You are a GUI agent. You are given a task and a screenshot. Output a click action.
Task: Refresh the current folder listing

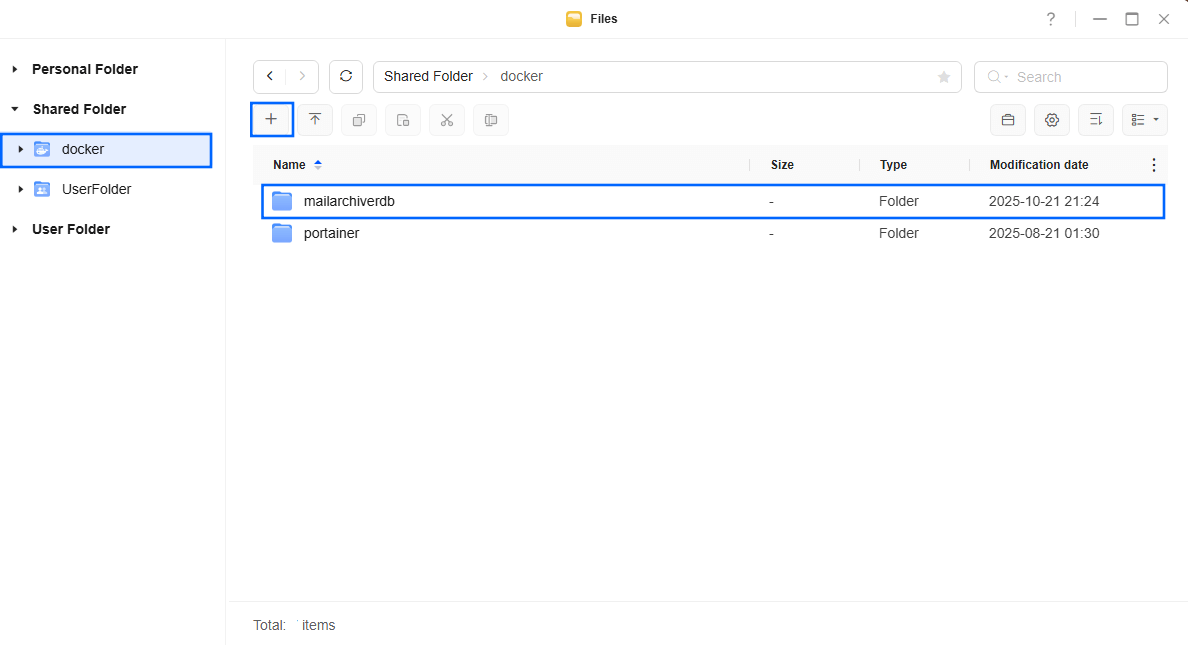346,77
